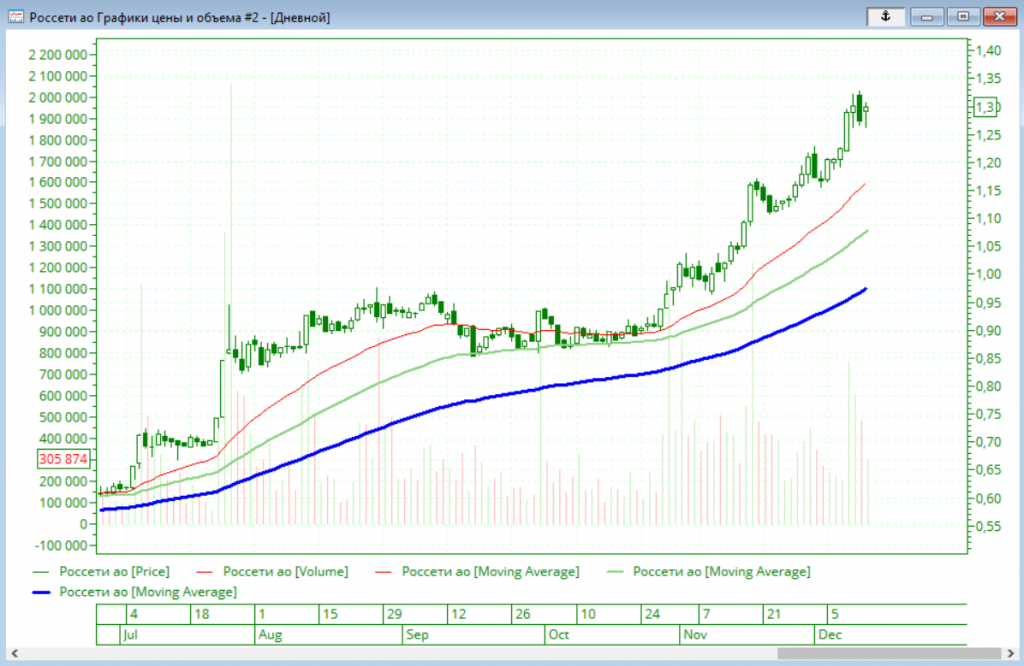
Task: Click the chart window icon in title bar
Action: click(15, 17)
